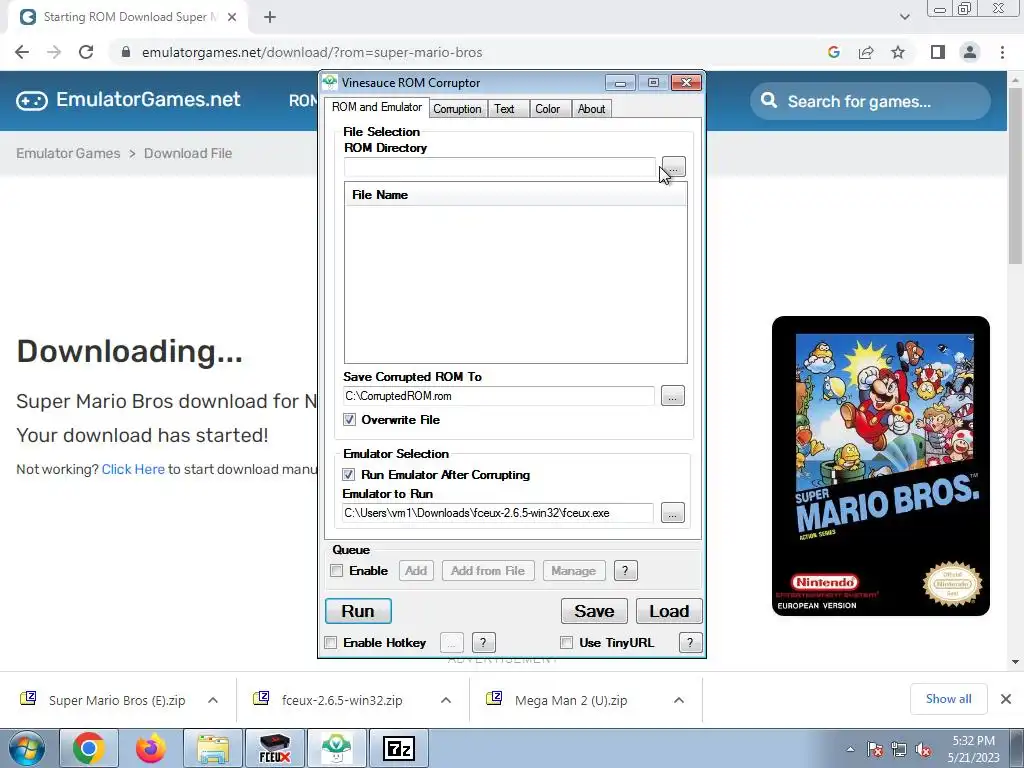
Task: Close the Chrome downloads bar
Action: [1006, 699]
